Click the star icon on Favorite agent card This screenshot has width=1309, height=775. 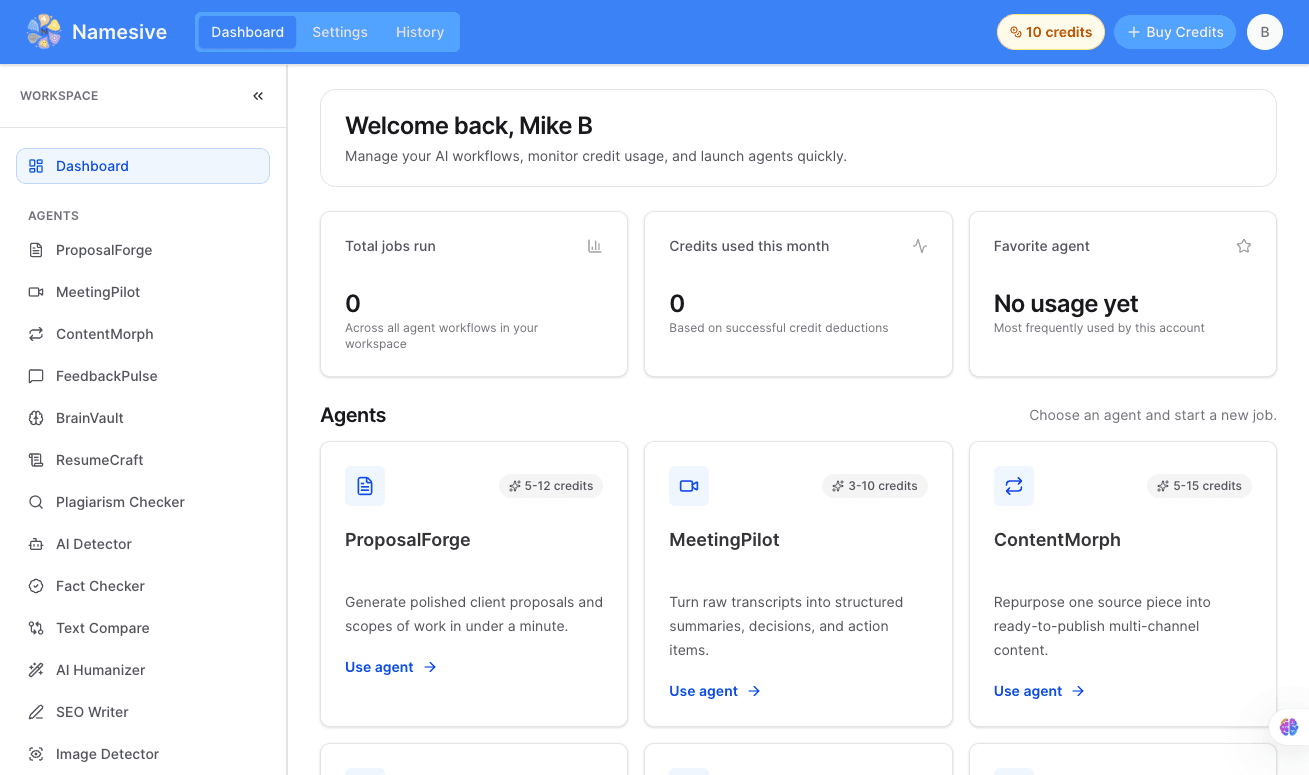[1243, 246]
